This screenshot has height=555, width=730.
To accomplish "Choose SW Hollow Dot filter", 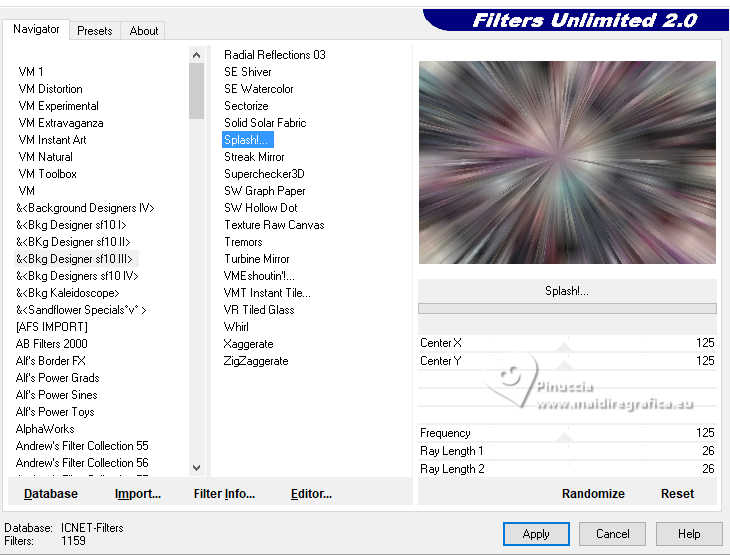I will point(260,208).
